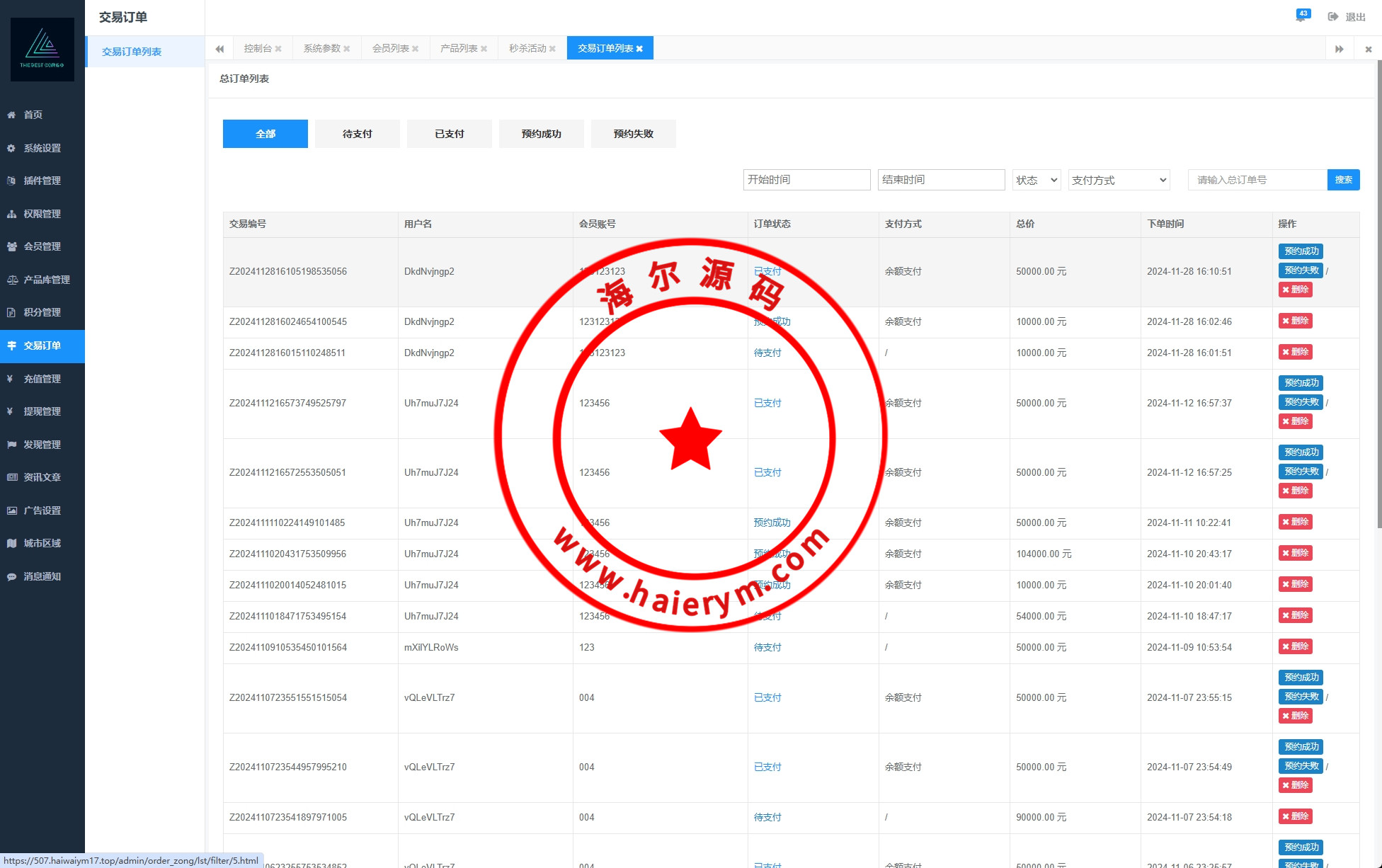Click the newspaper icon for 资讯文章
1382x868 pixels.
click(x=11, y=477)
